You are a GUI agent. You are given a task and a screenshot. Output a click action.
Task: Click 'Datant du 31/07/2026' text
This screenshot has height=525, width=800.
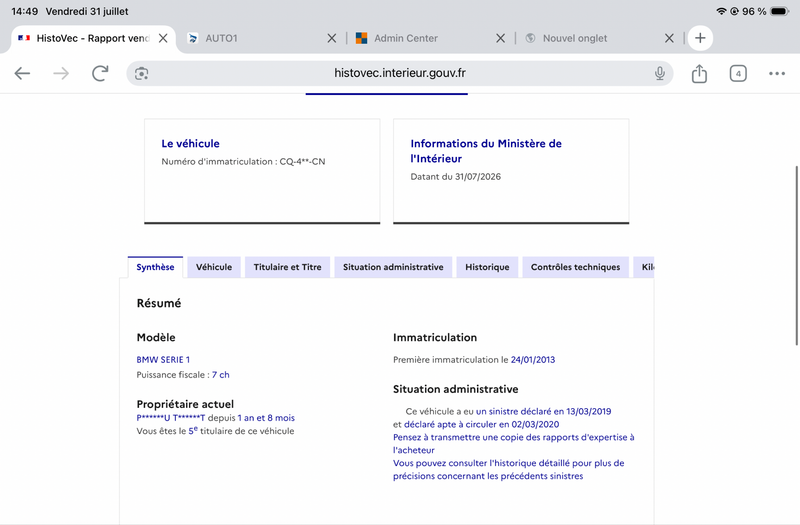pos(456,177)
